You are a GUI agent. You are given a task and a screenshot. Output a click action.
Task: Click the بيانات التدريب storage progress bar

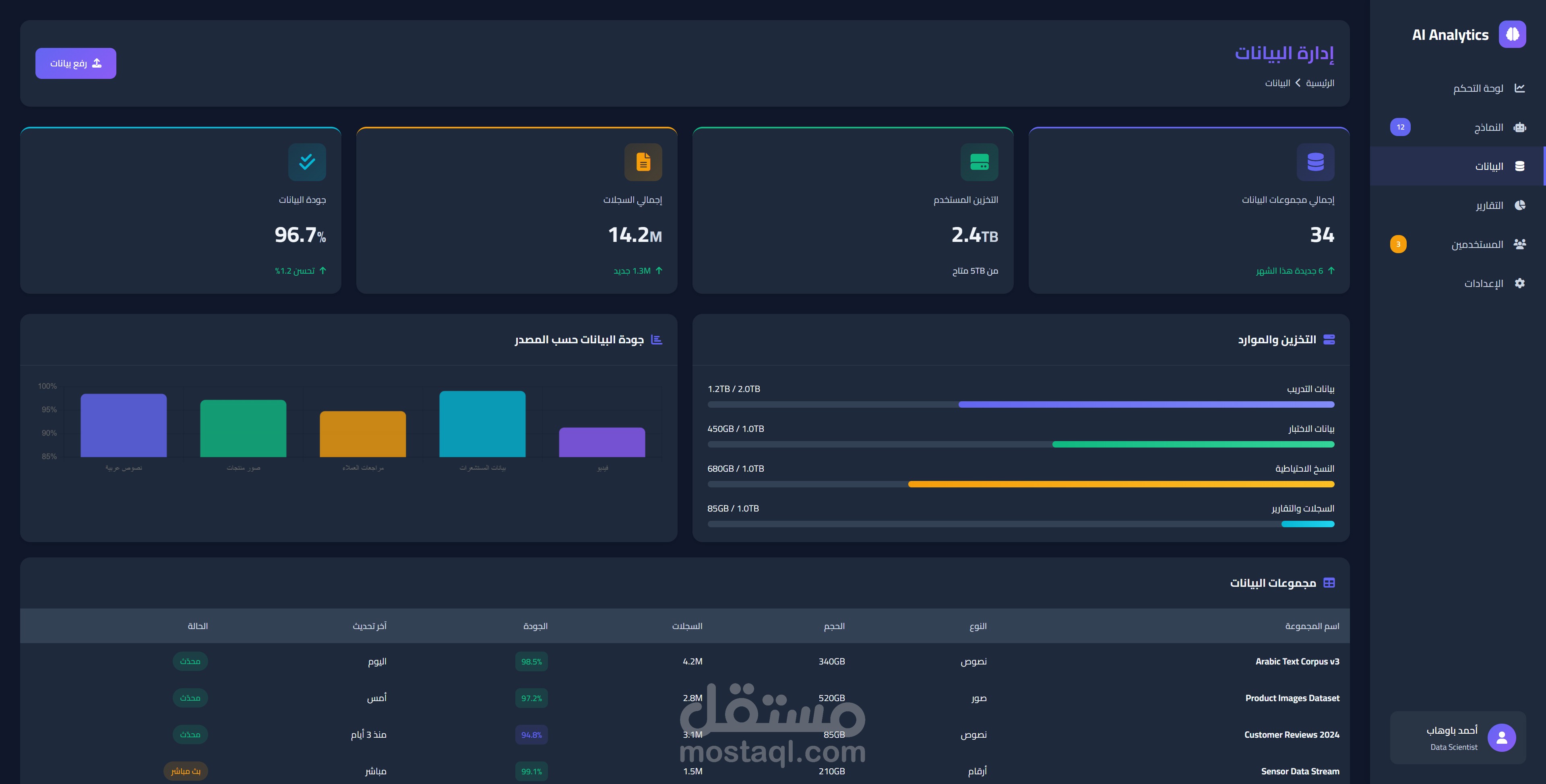pos(1020,404)
